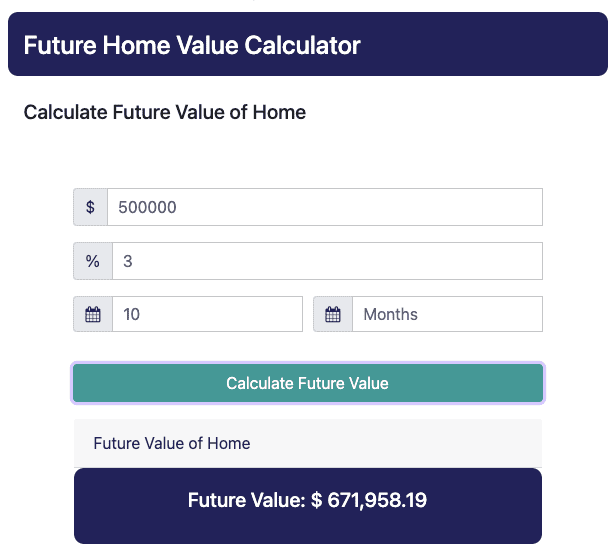
Task: Click the calendar icon beside the 10 field
Action: coord(93,314)
